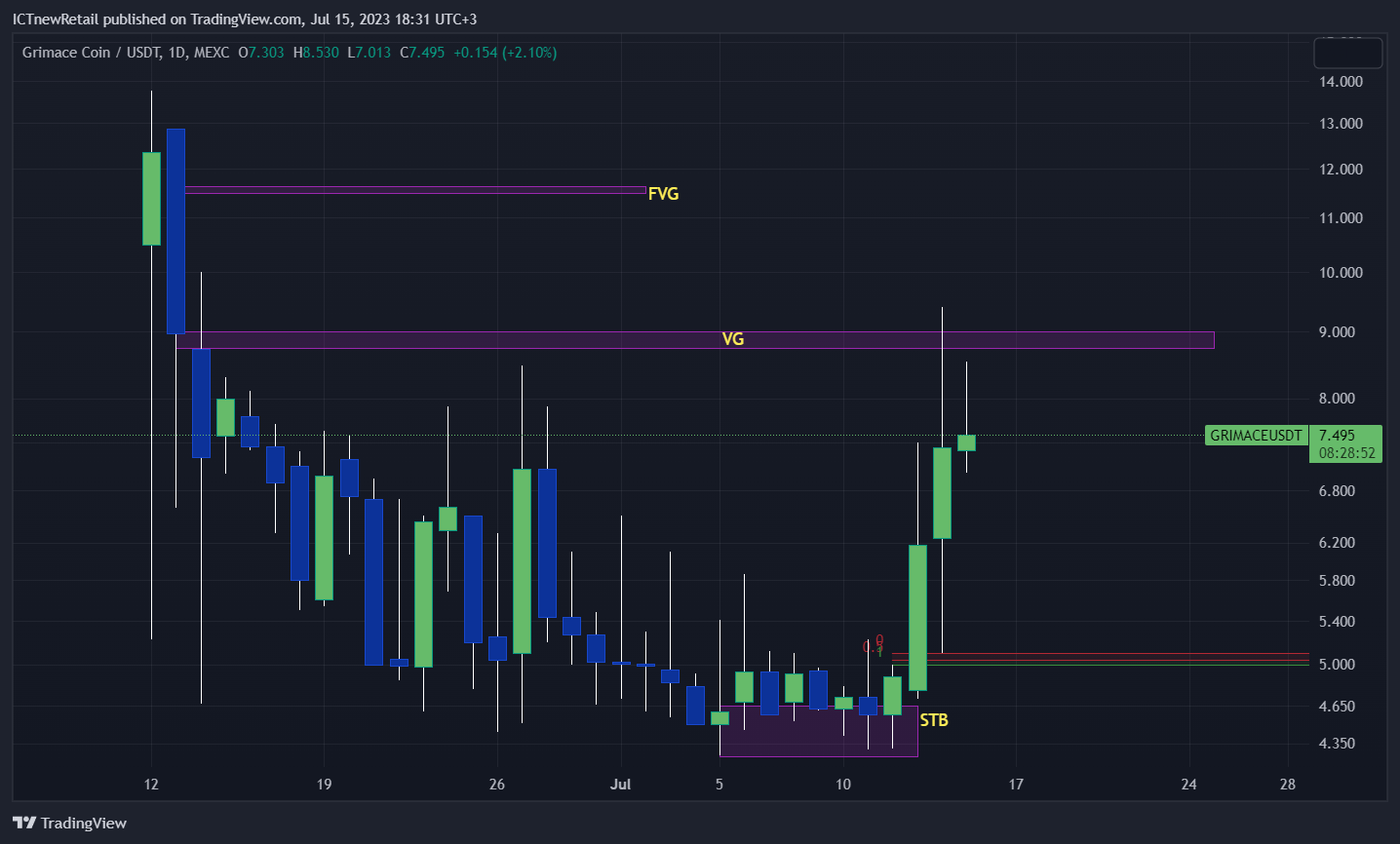
Task: Click the date label 5 on time axis
Action: [x=719, y=785]
